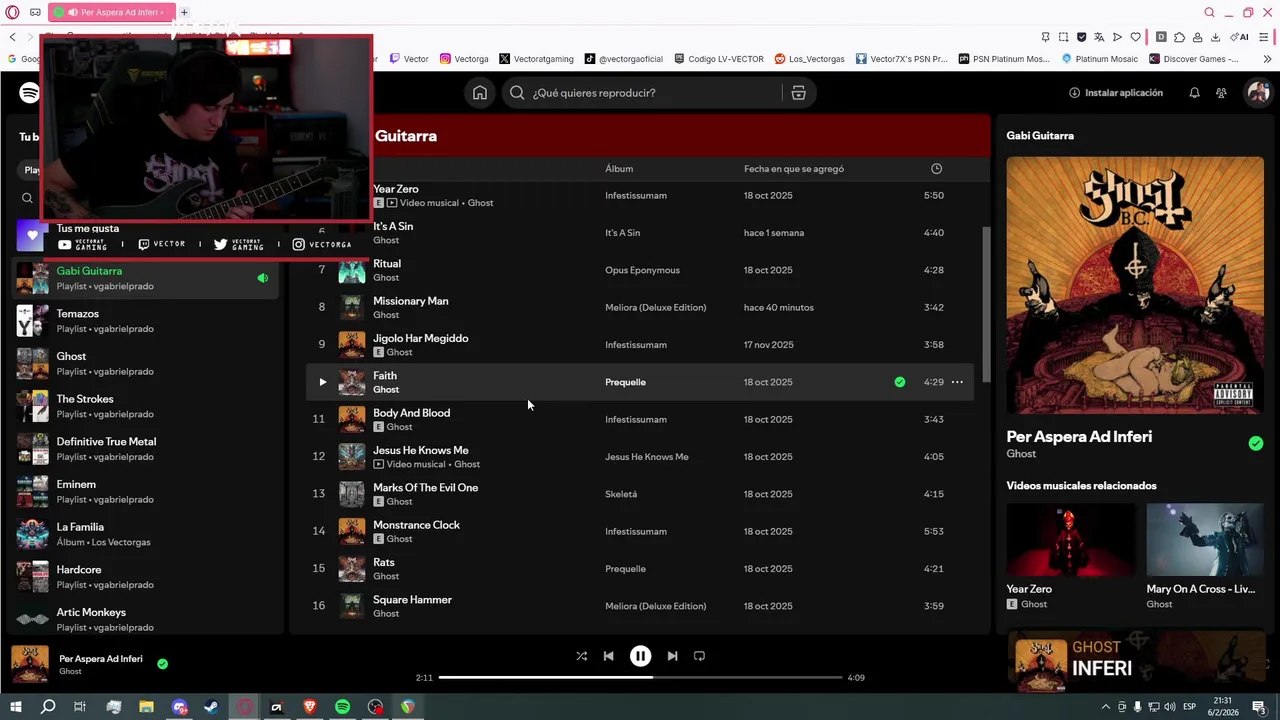Skip to next track
1280x720 pixels.
click(x=672, y=656)
